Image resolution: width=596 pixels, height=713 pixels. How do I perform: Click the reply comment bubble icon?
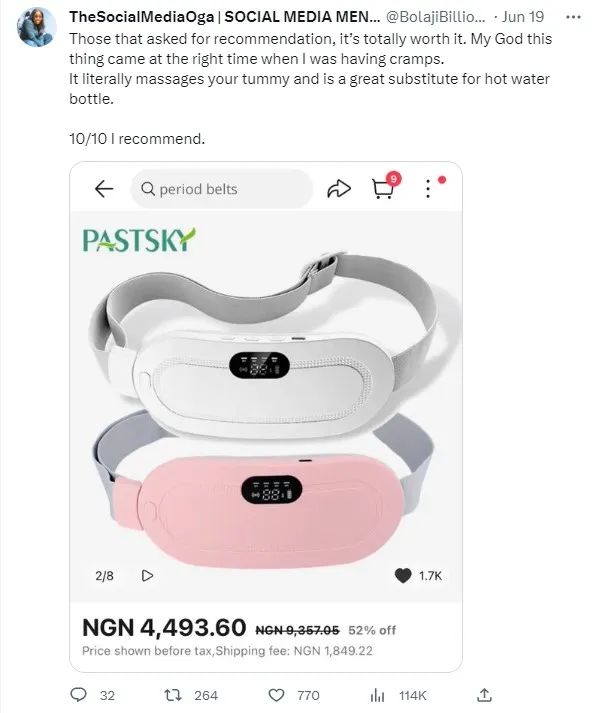pyautogui.click(x=79, y=694)
